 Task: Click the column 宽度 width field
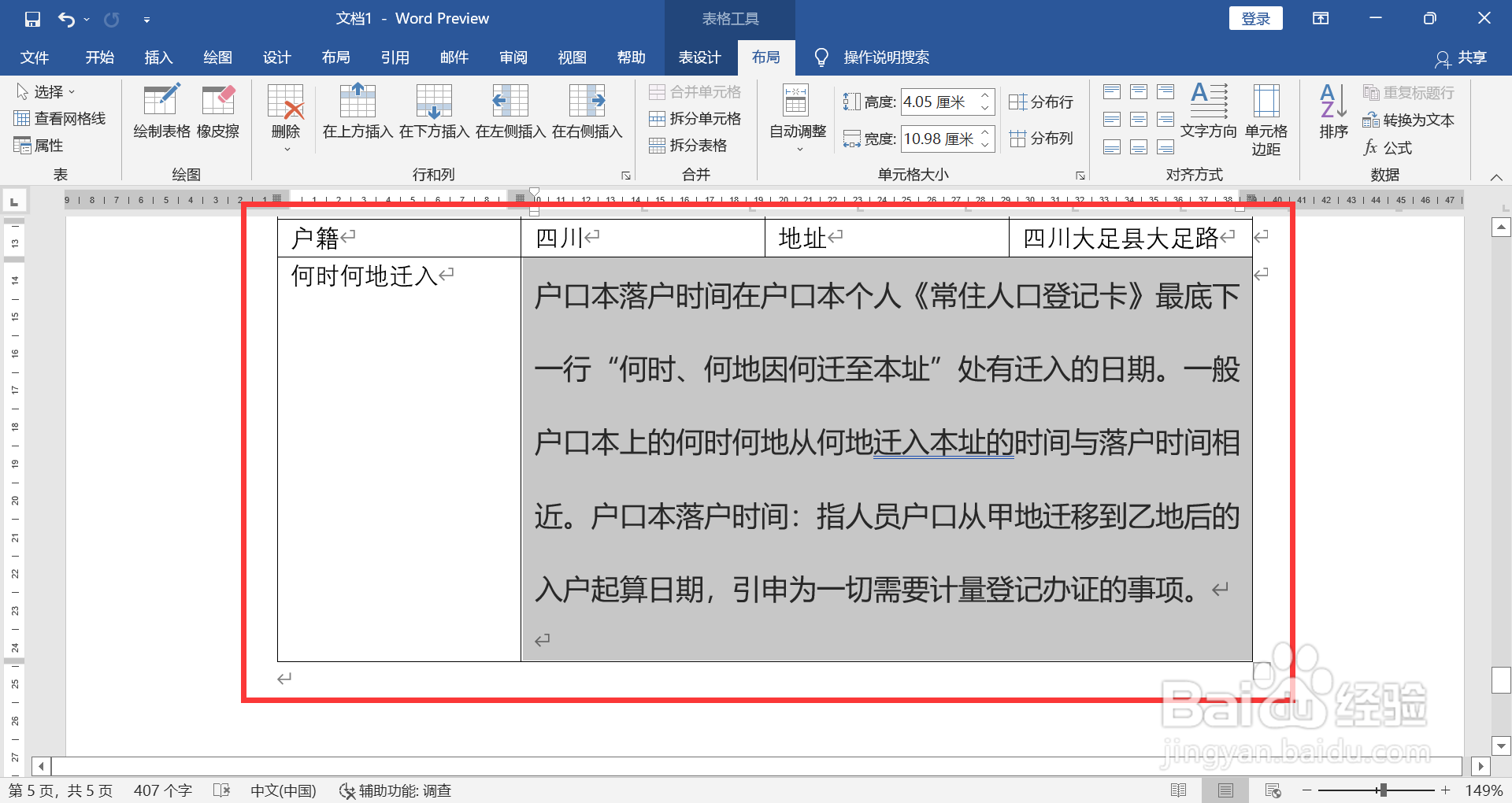[x=938, y=139]
